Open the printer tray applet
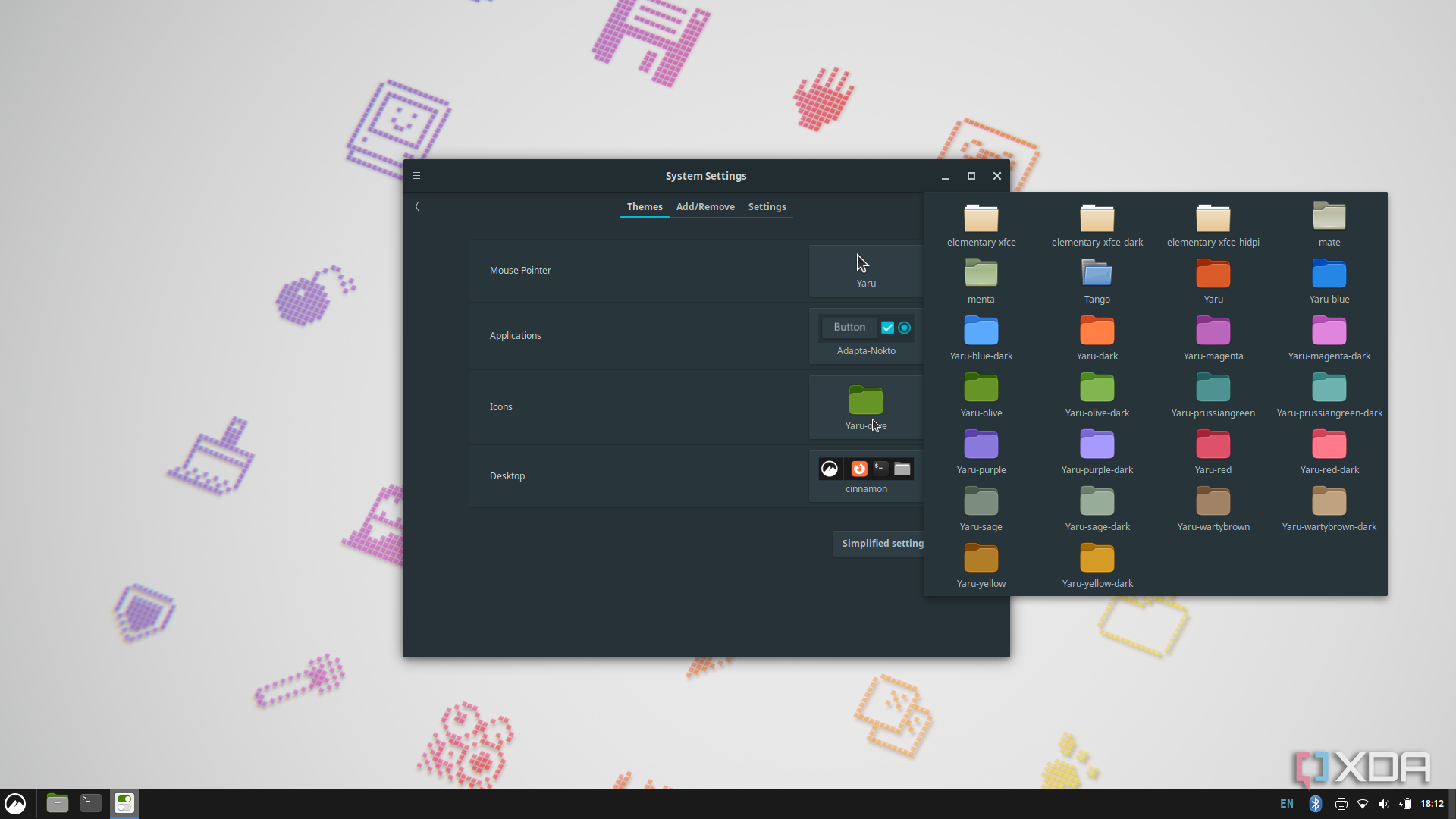The image size is (1456, 819). 1341,804
